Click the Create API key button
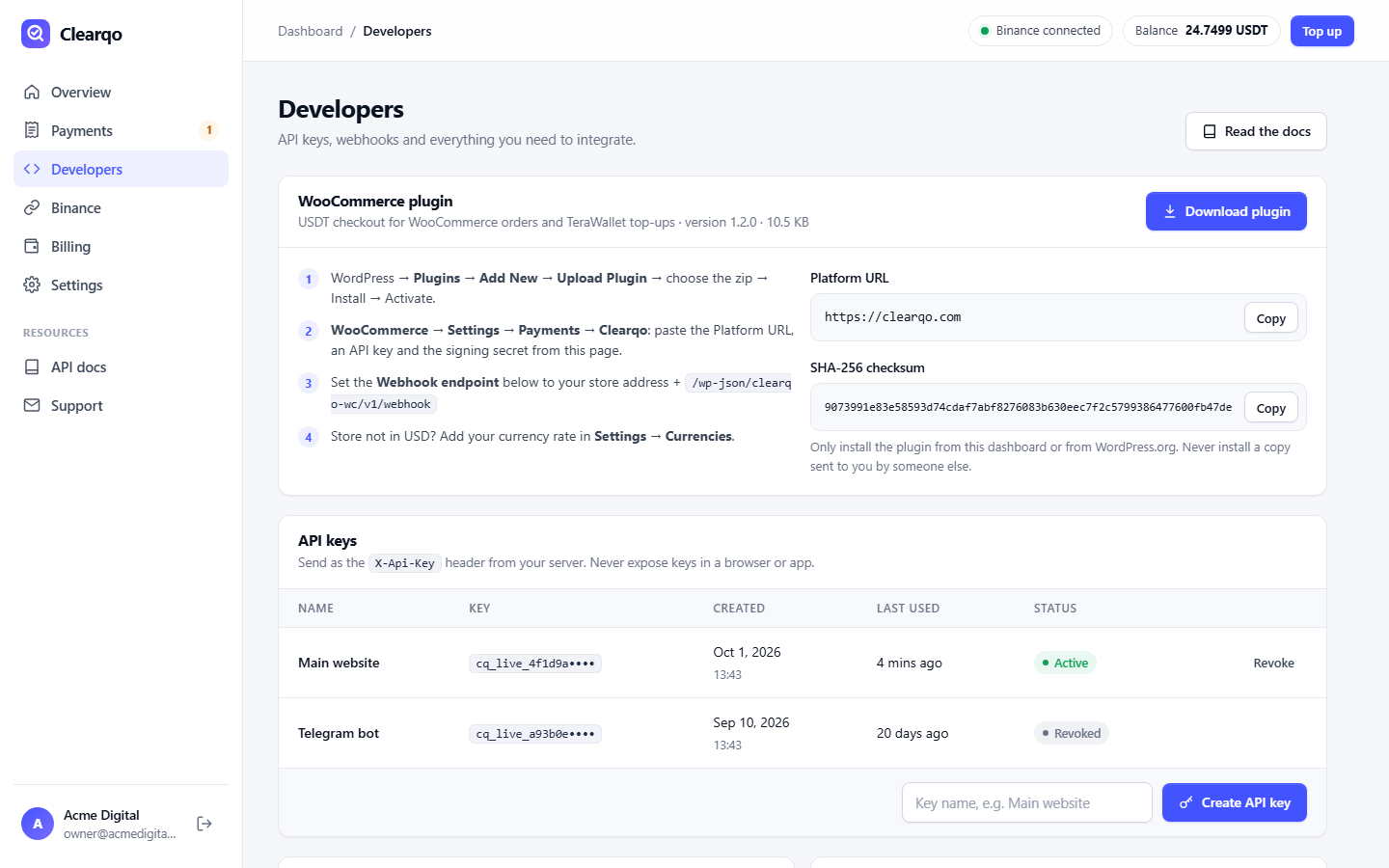Viewport: 1389px width, 868px height. (1235, 802)
